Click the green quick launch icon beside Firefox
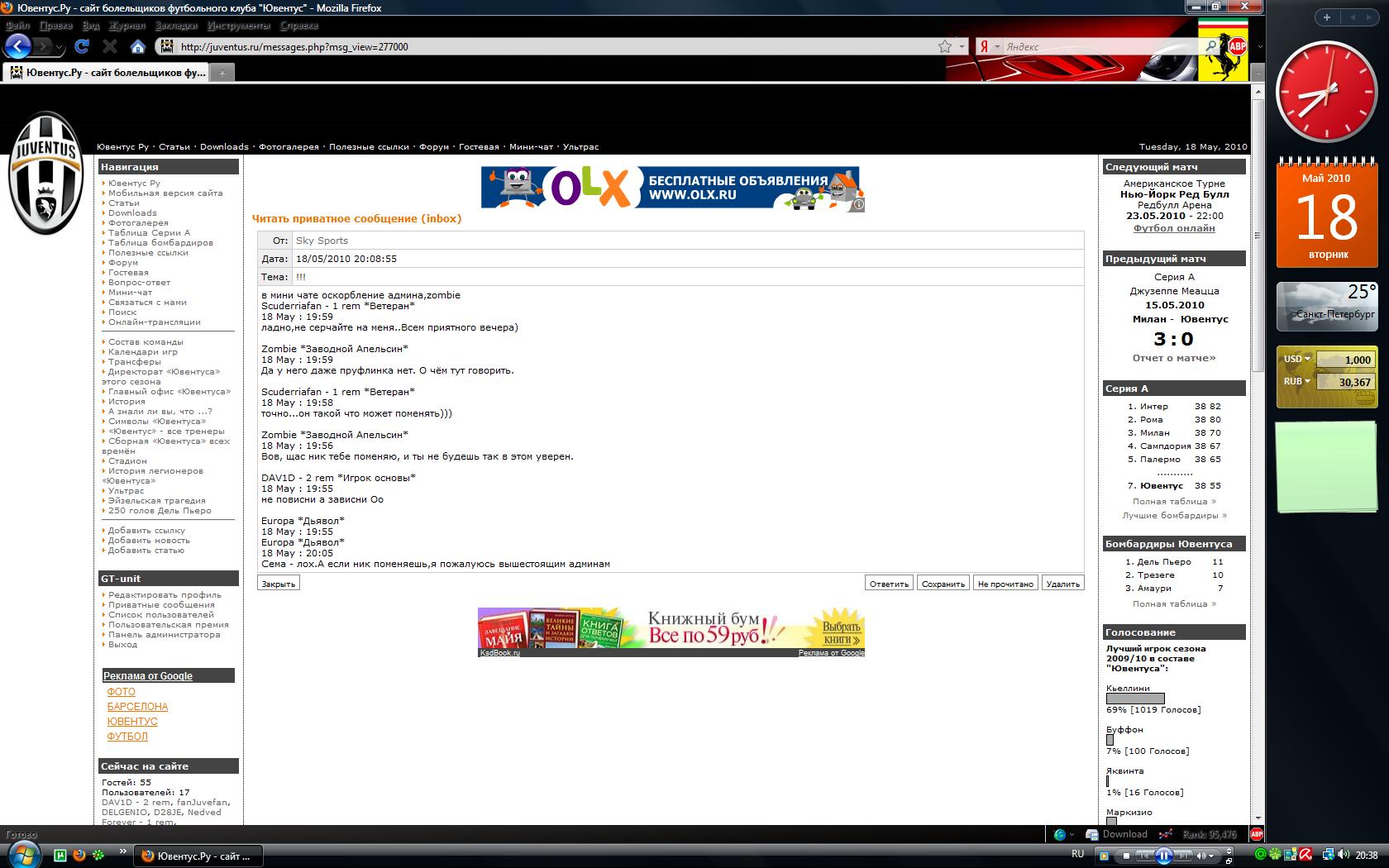 98,855
